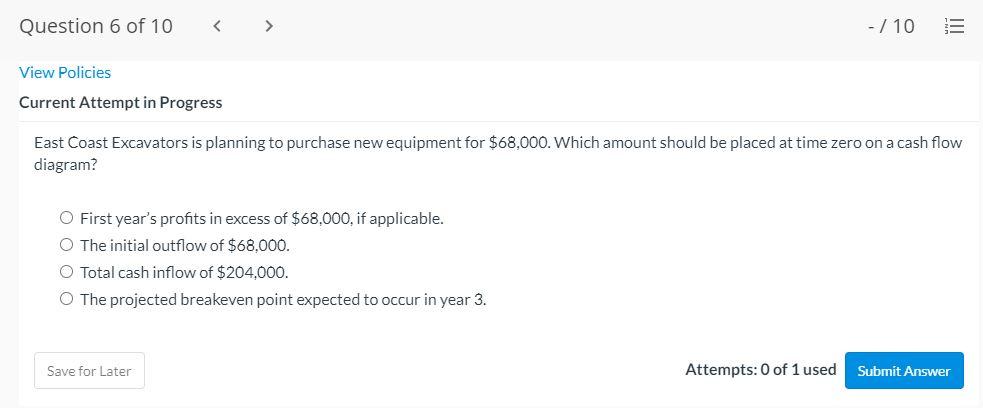Click the "First year's profits" answer label
Image resolution: width=983 pixels, height=408 pixels.
coord(261,218)
